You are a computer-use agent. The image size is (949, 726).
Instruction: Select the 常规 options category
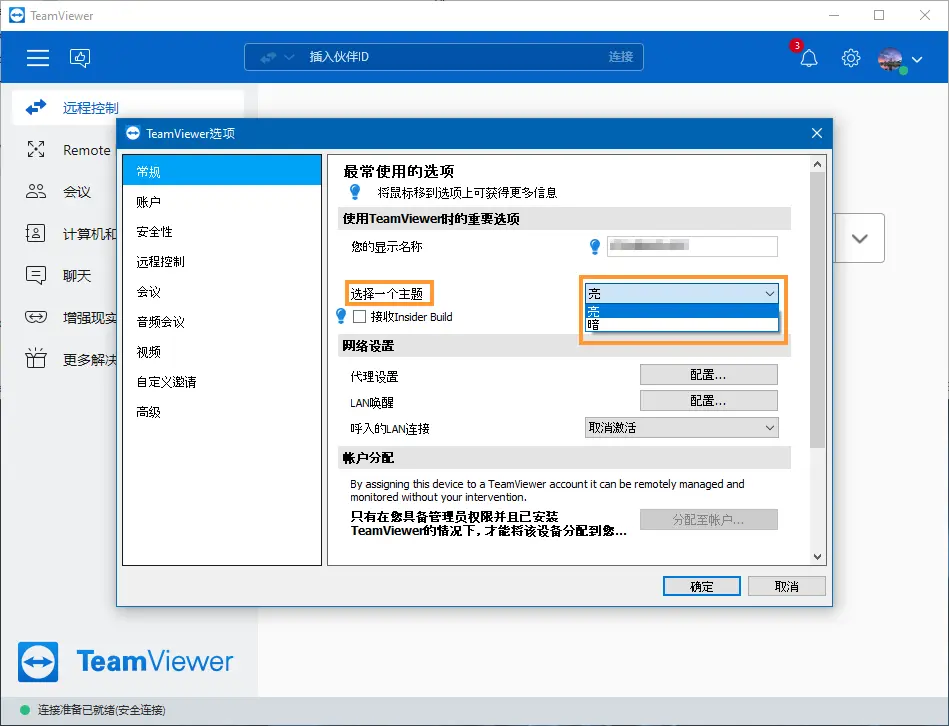point(222,171)
